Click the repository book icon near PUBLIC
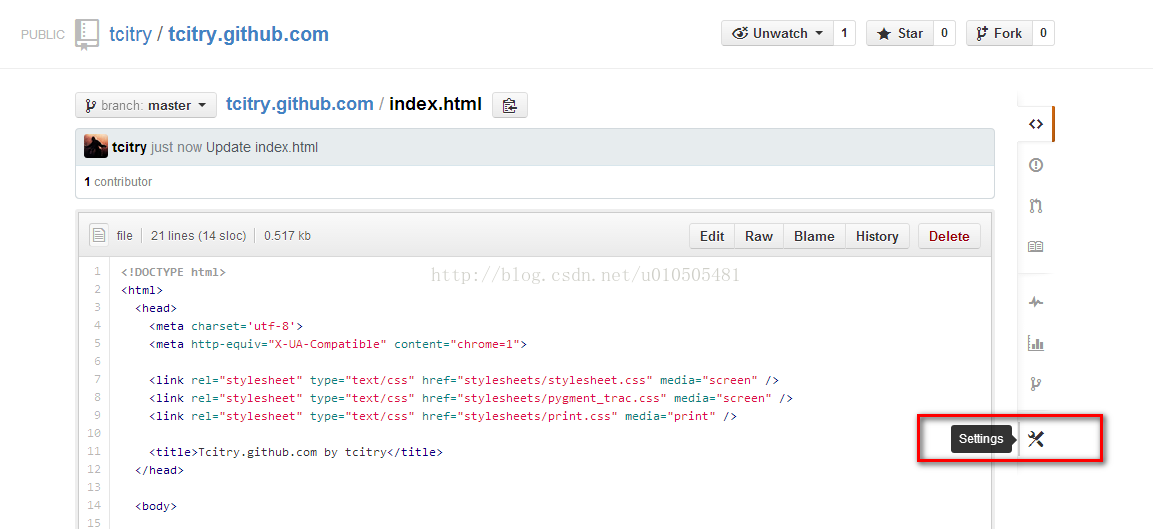Image resolution: width=1153 pixels, height=529 pixels. click(87, 34)
